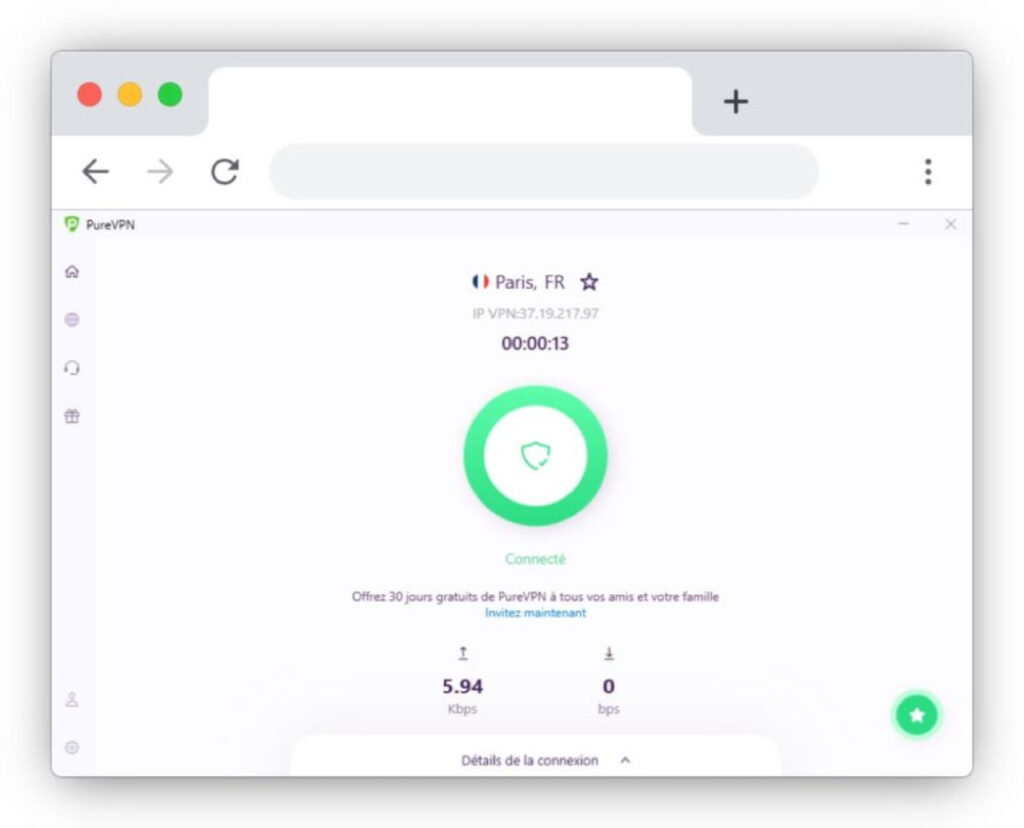1024x828 pixels.
Task: Click the Connecté status text
Action: (x=536, y=559)
